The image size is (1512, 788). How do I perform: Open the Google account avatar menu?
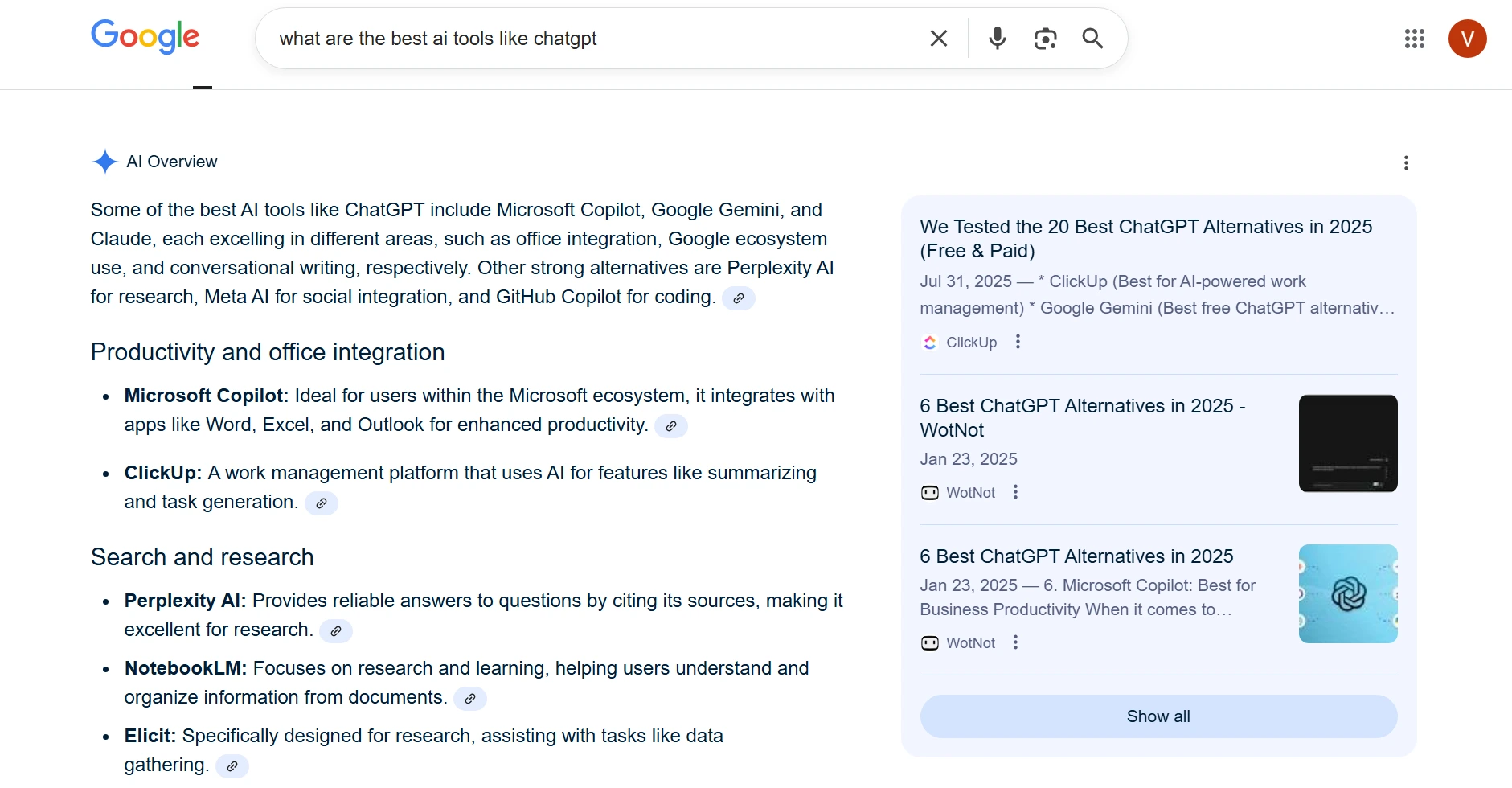coord(1467,39)
